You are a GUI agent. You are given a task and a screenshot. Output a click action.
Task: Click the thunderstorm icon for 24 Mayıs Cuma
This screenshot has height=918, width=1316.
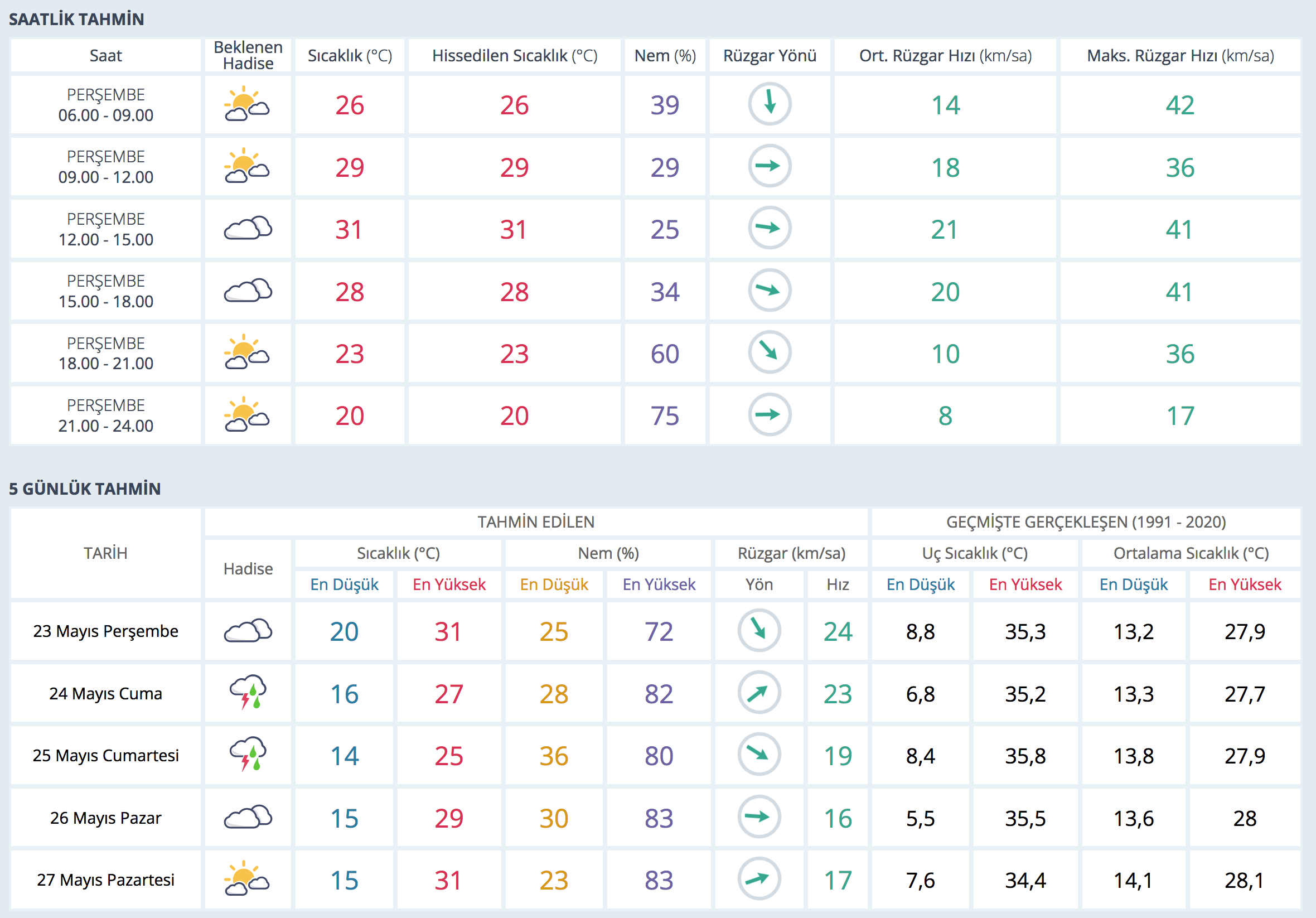pos(248,693)
